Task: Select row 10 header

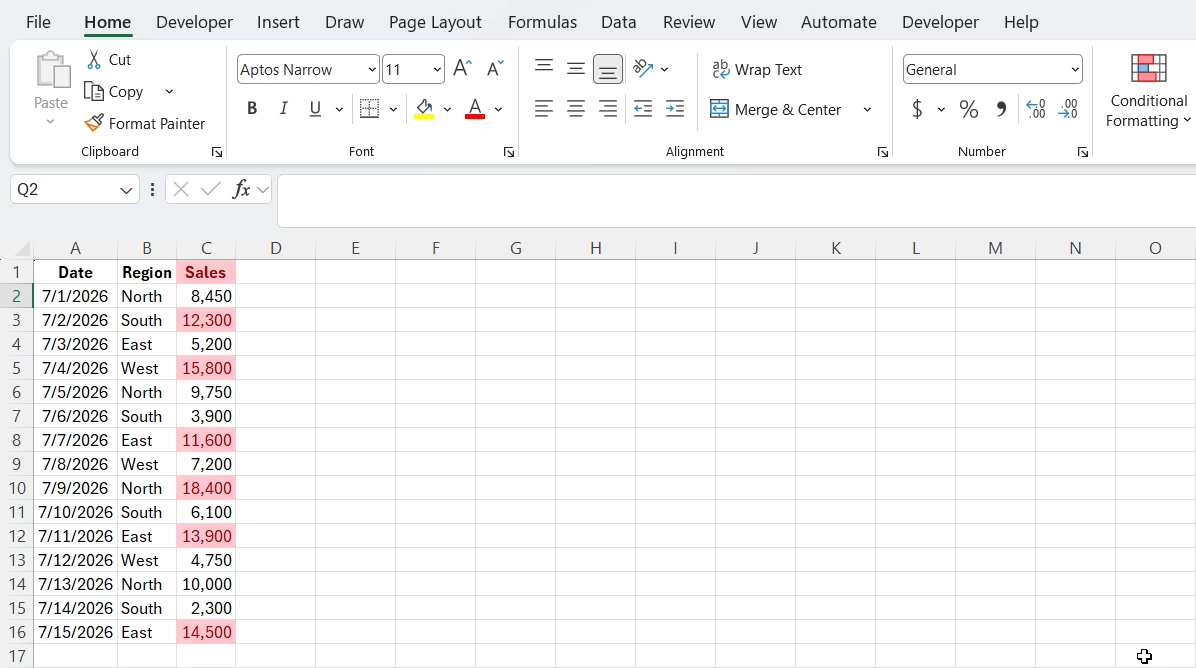Action: [17, 488]
